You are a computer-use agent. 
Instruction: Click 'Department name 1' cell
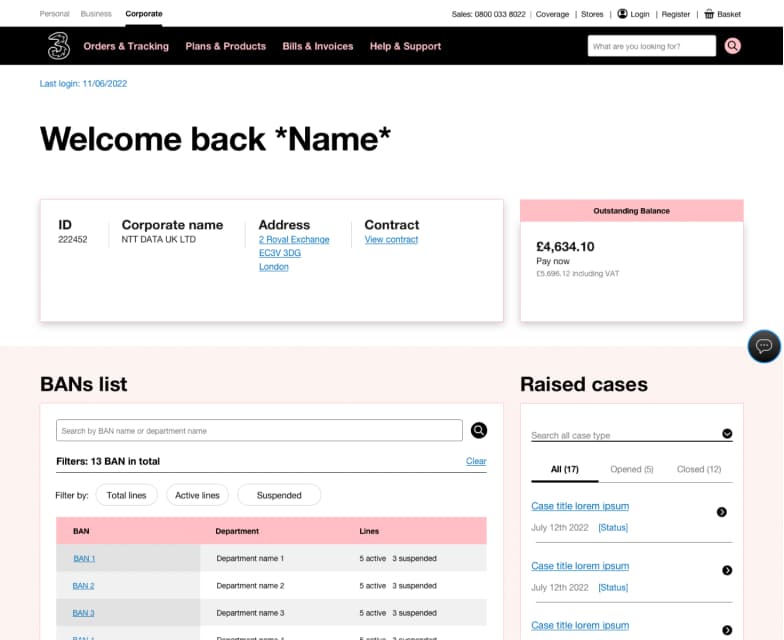(250, 558)
